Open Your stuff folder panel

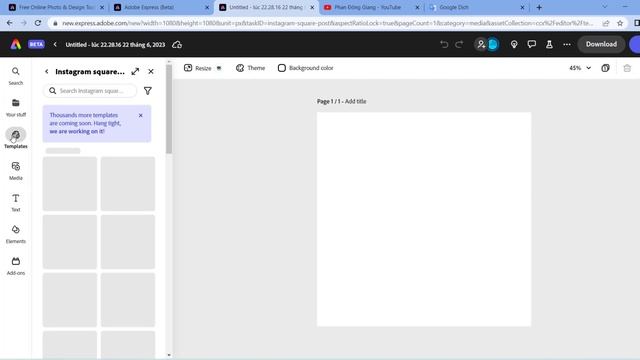tap(16, 107)
